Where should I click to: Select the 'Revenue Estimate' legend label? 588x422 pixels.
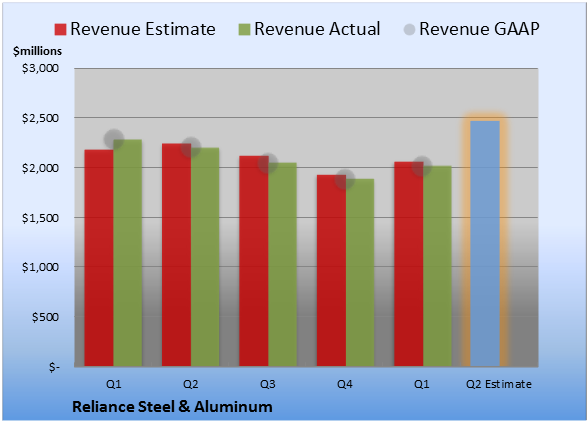point(143,29)
